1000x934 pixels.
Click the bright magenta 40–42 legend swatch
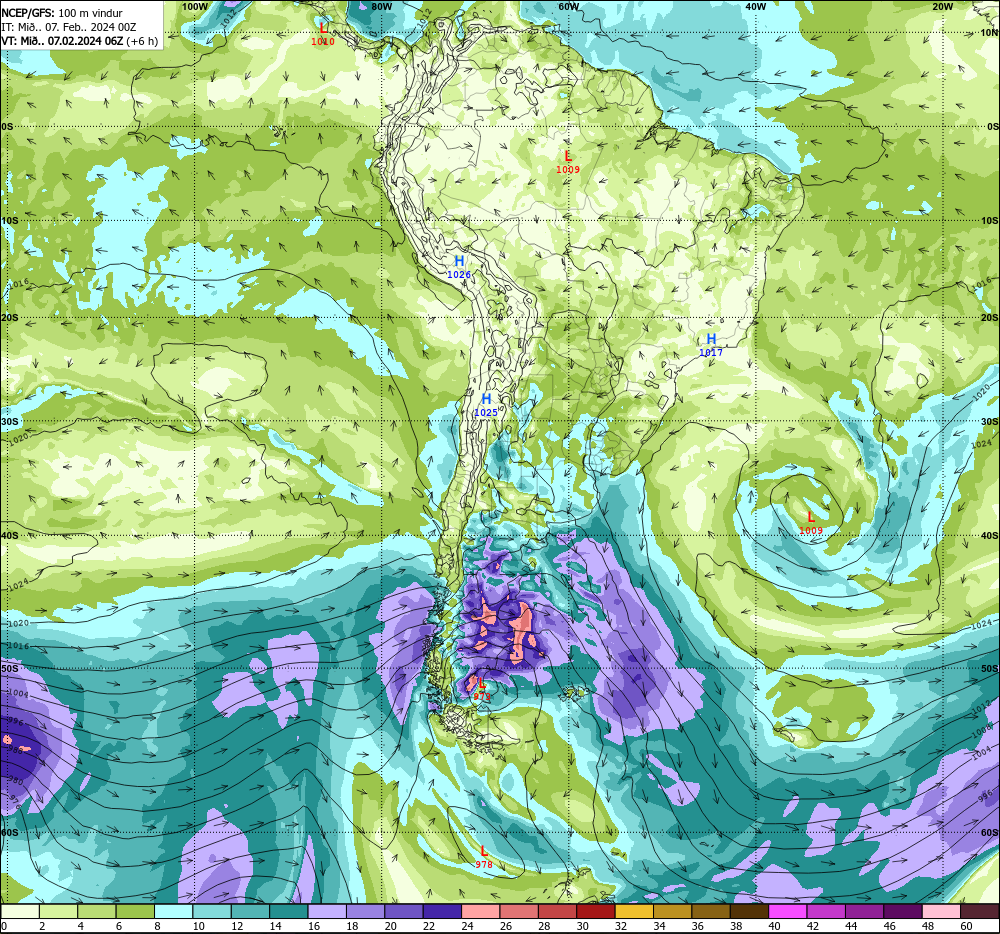788,912
